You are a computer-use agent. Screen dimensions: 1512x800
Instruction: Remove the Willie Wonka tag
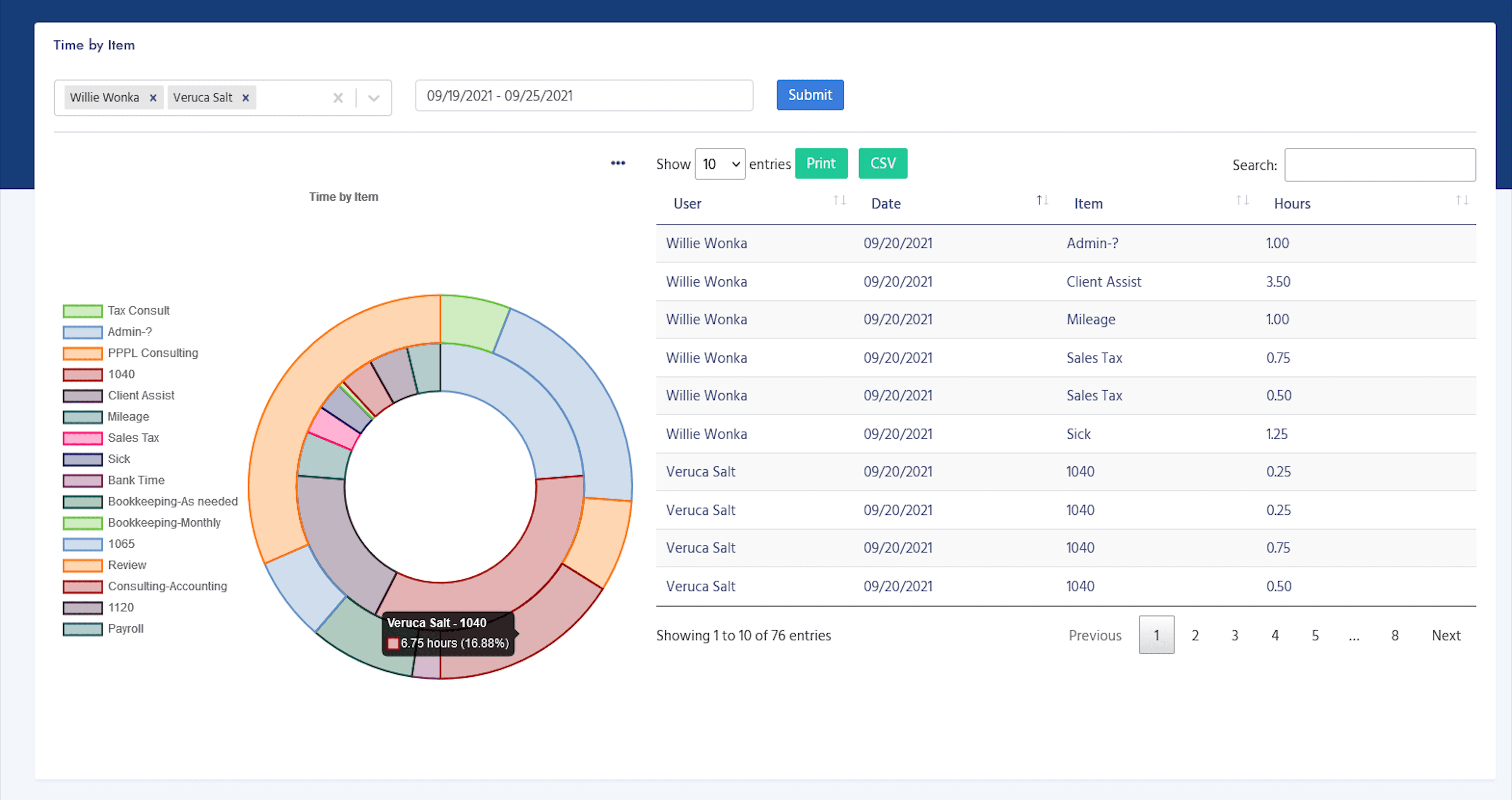153,97
